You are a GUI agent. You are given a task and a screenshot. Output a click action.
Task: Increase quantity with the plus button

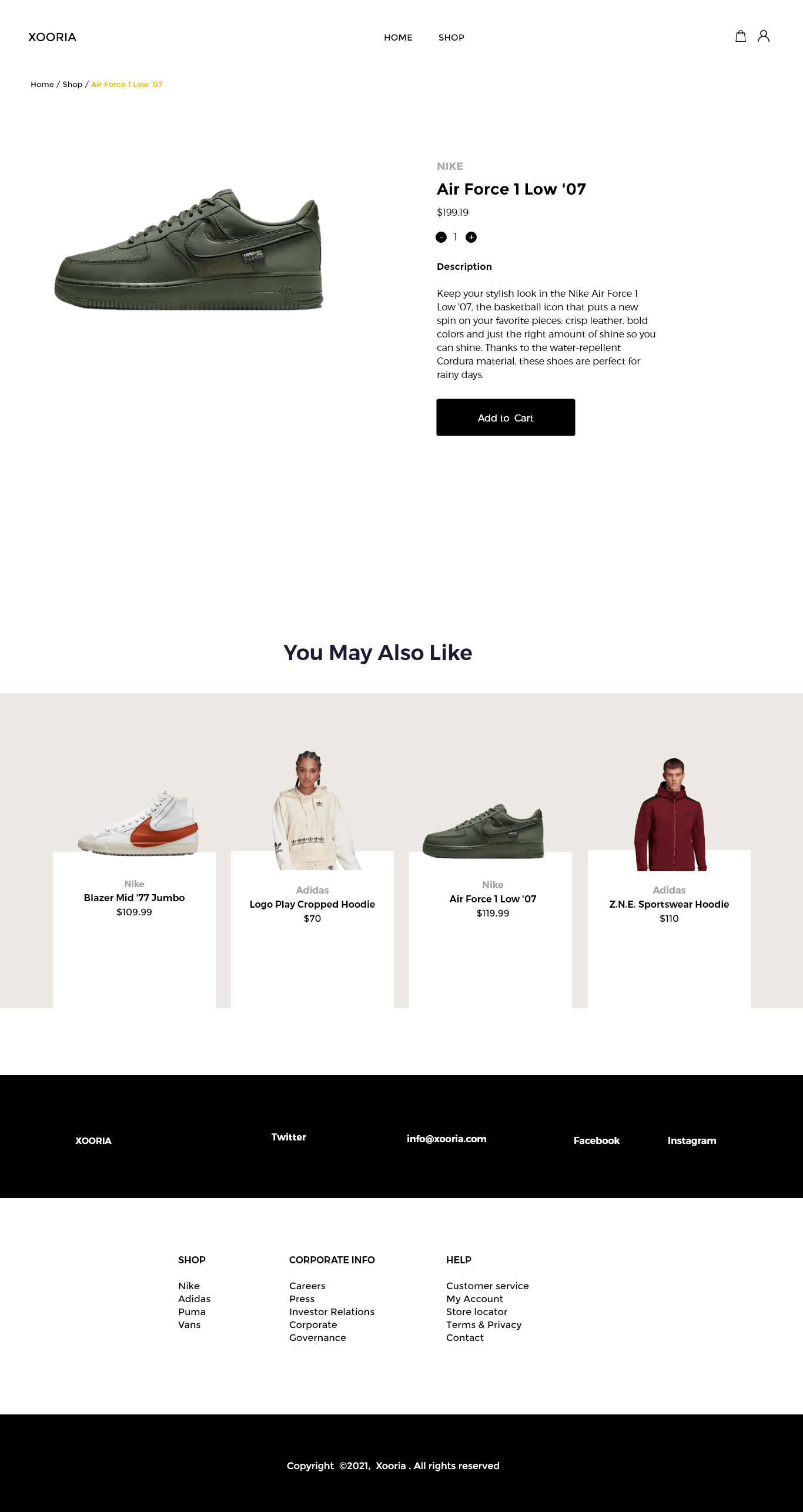click(x=471, y=237)
